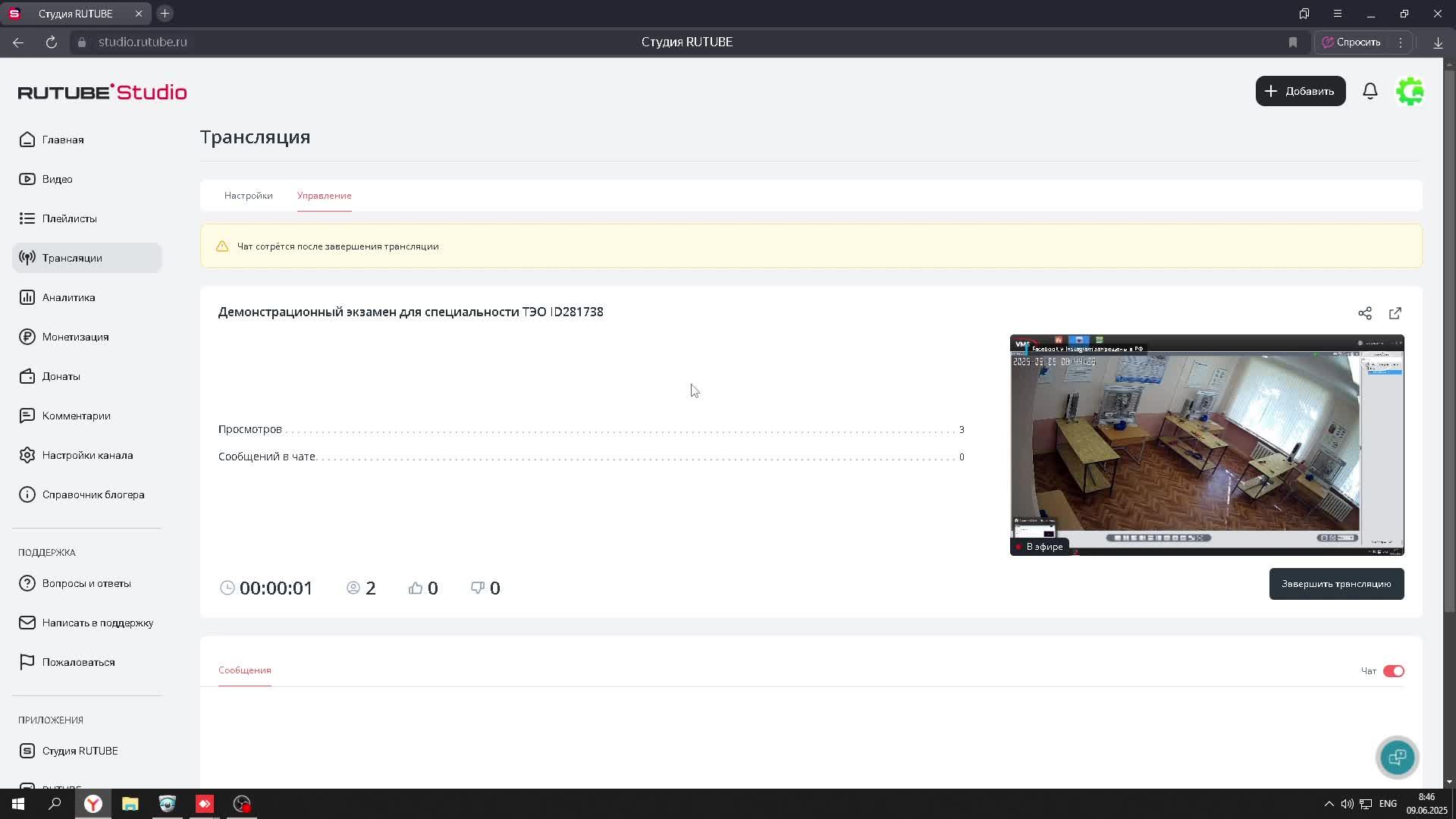Open the green profile avatar

[1410, 91]
